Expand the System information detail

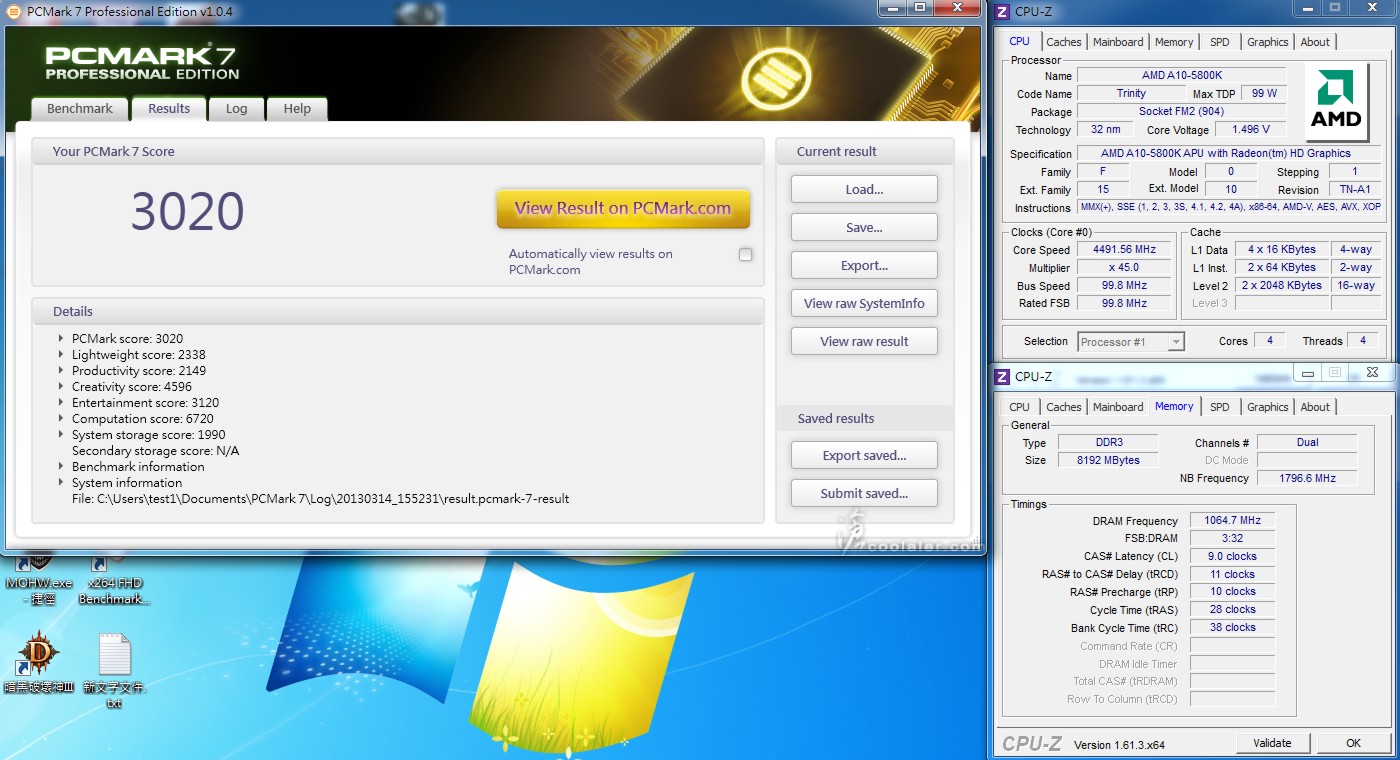tap(61, 483)
